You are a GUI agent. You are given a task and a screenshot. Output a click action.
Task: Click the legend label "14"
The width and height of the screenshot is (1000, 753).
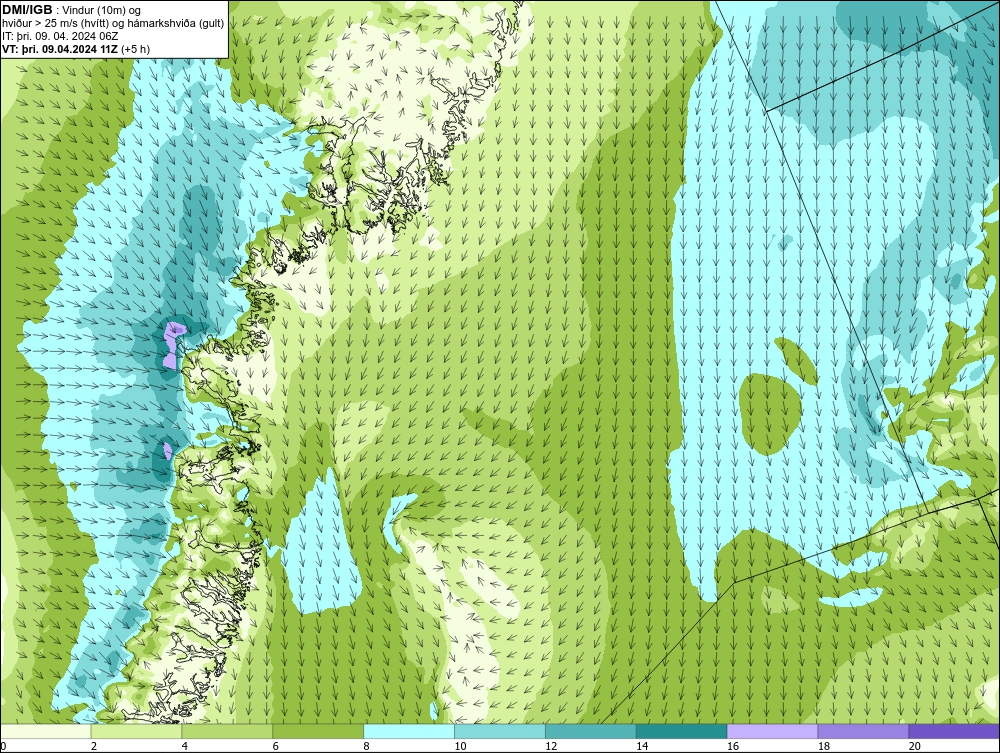(x=642, y=746)
